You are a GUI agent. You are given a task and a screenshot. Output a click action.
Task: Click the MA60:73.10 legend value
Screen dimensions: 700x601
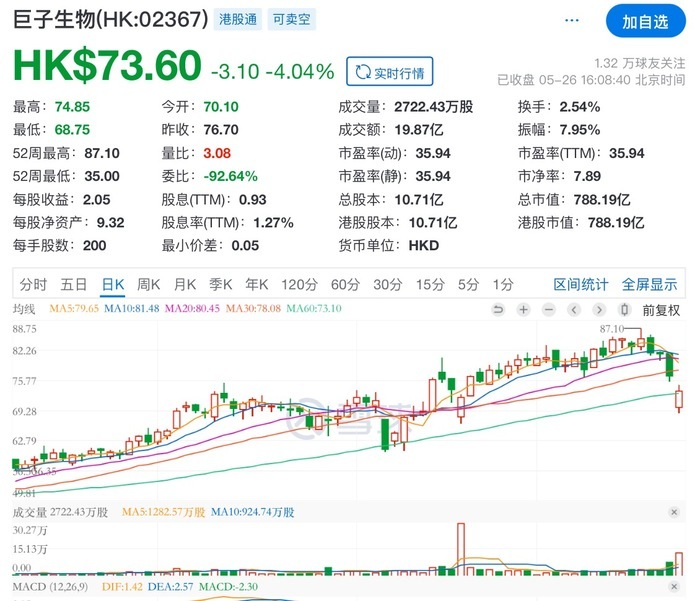point(314,309)
